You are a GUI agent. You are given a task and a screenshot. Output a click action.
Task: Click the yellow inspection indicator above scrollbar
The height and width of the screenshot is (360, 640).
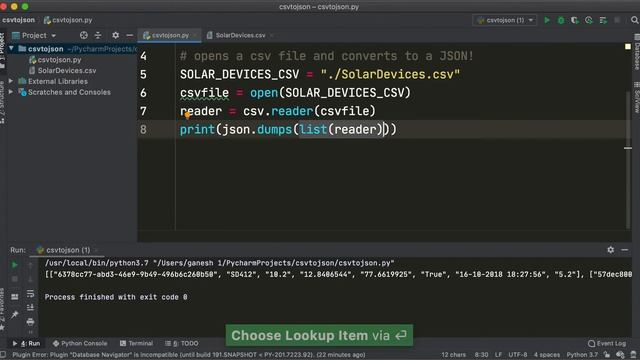pyautogui.click(x=628, y=47)
